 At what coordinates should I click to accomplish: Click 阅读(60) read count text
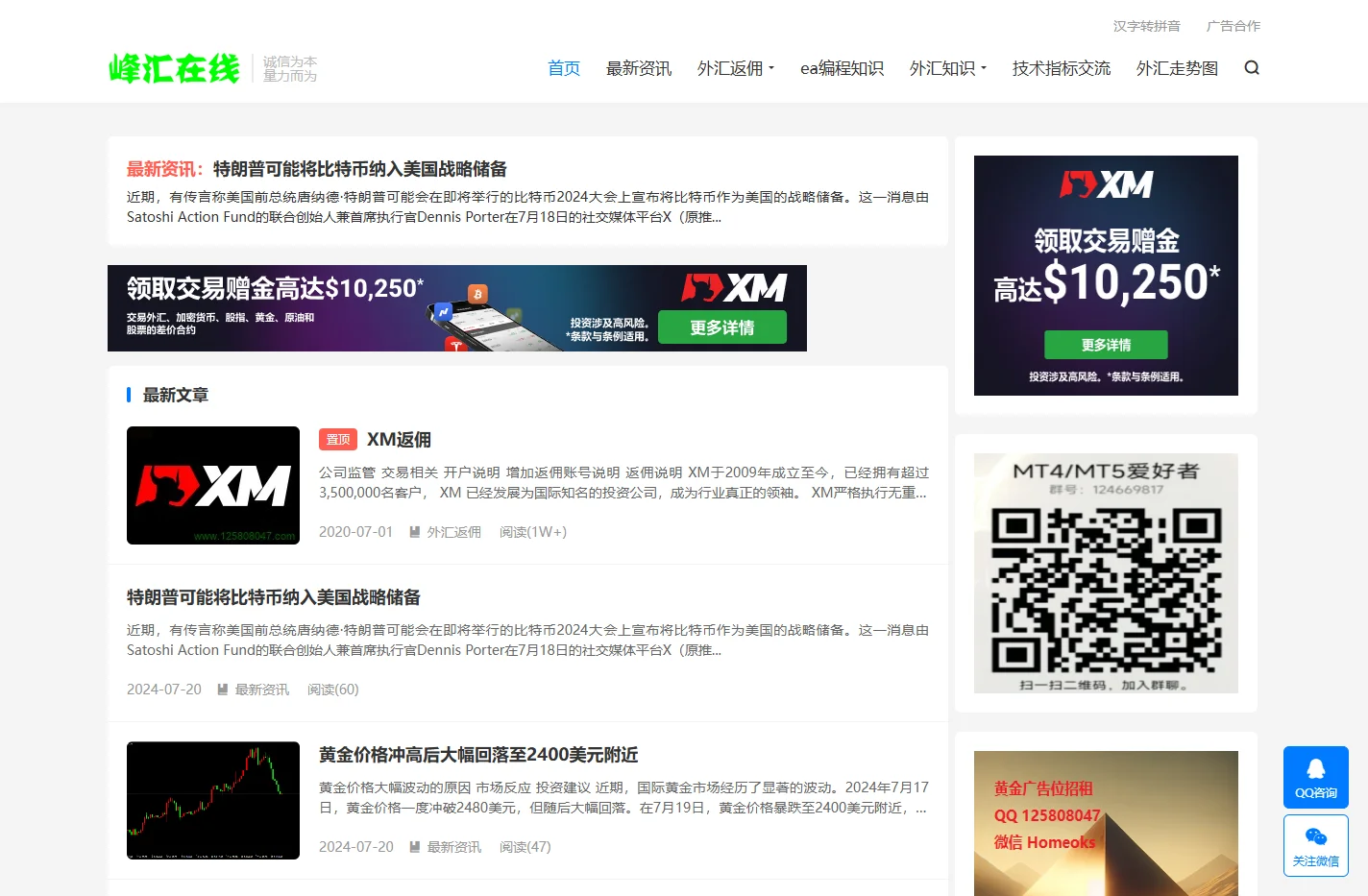pyautogui.click(x=332, y=690)
